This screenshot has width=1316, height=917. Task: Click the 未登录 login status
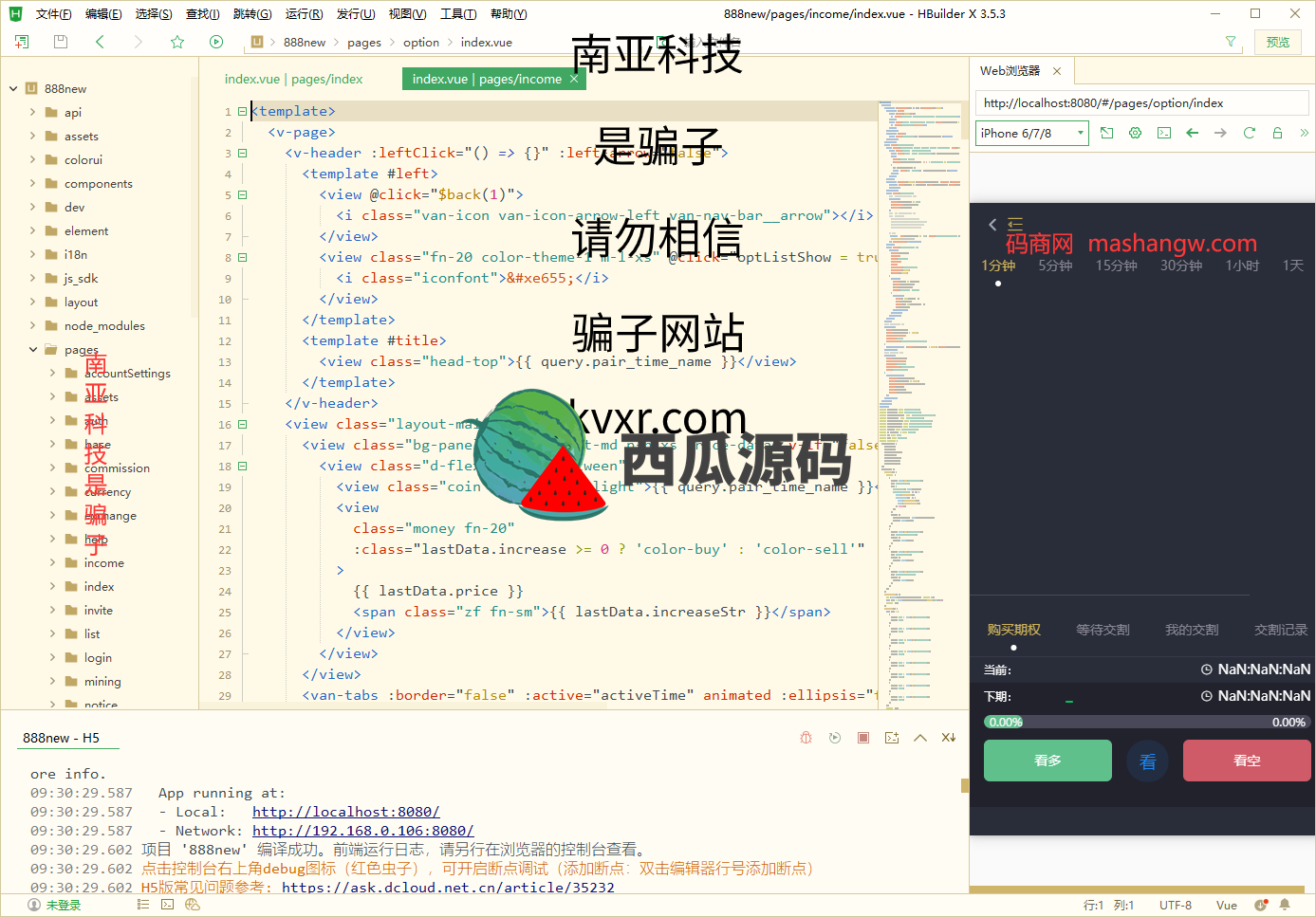point(55,906)
